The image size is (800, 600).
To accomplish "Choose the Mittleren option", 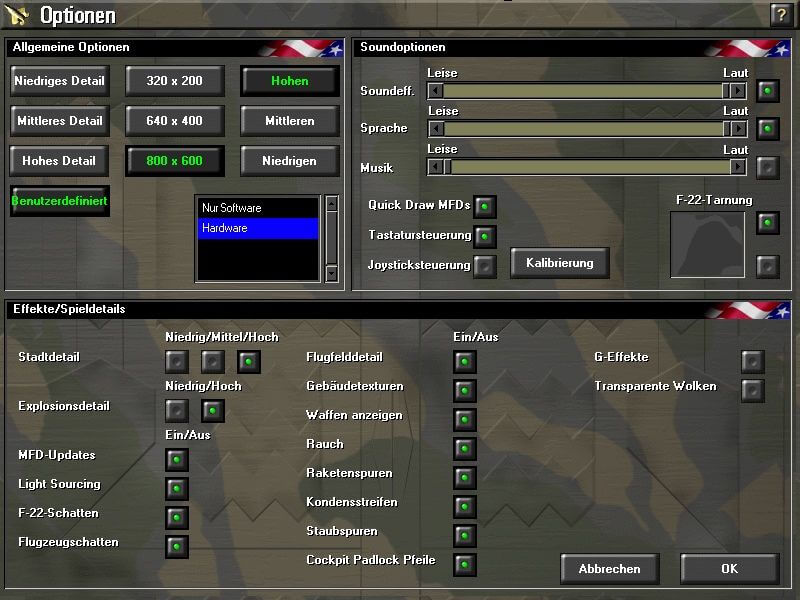I will [x=290, y=121].
